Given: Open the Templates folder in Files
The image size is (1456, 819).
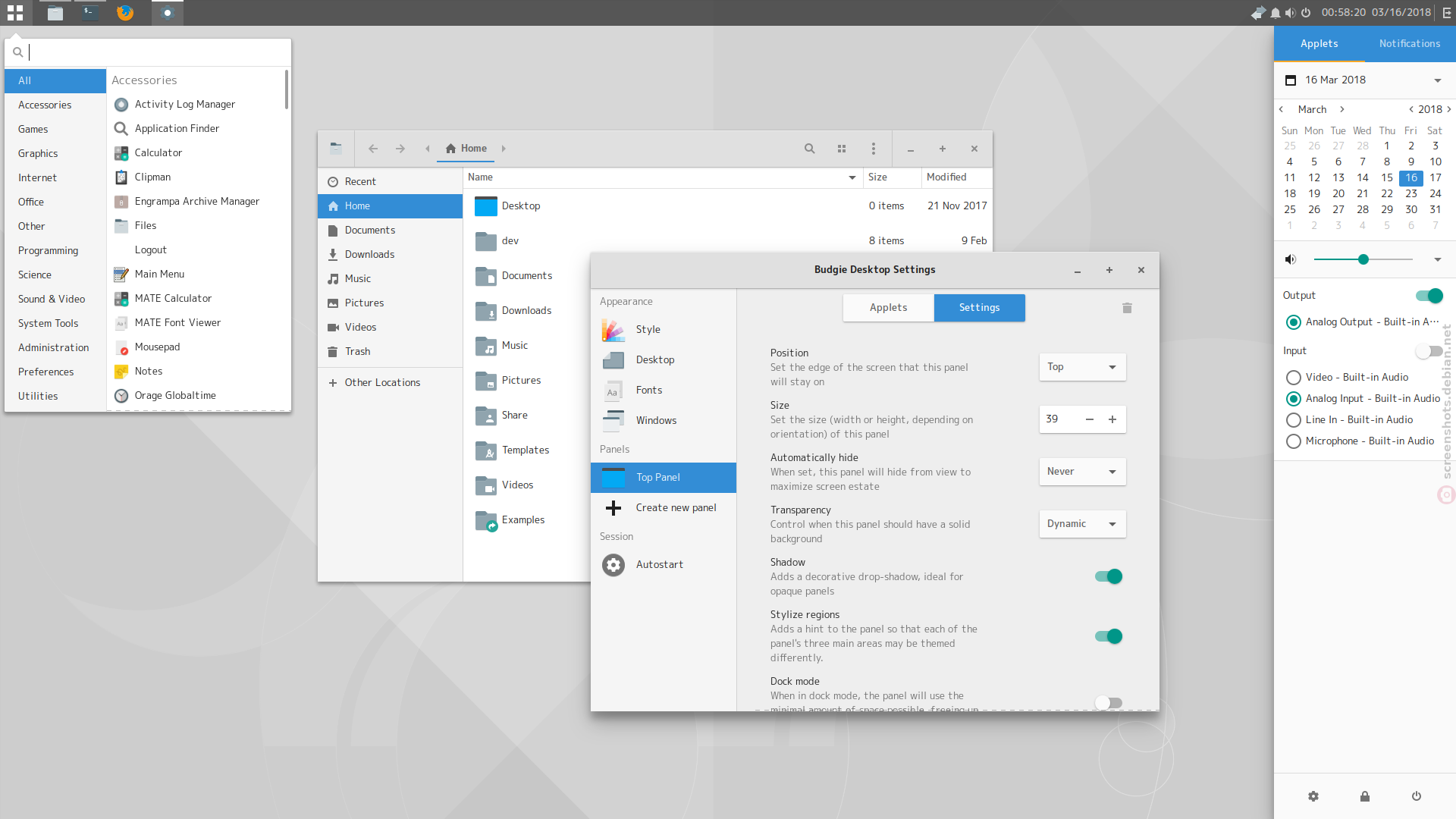Looking at the screenshot, I should [x=525, y=450].
